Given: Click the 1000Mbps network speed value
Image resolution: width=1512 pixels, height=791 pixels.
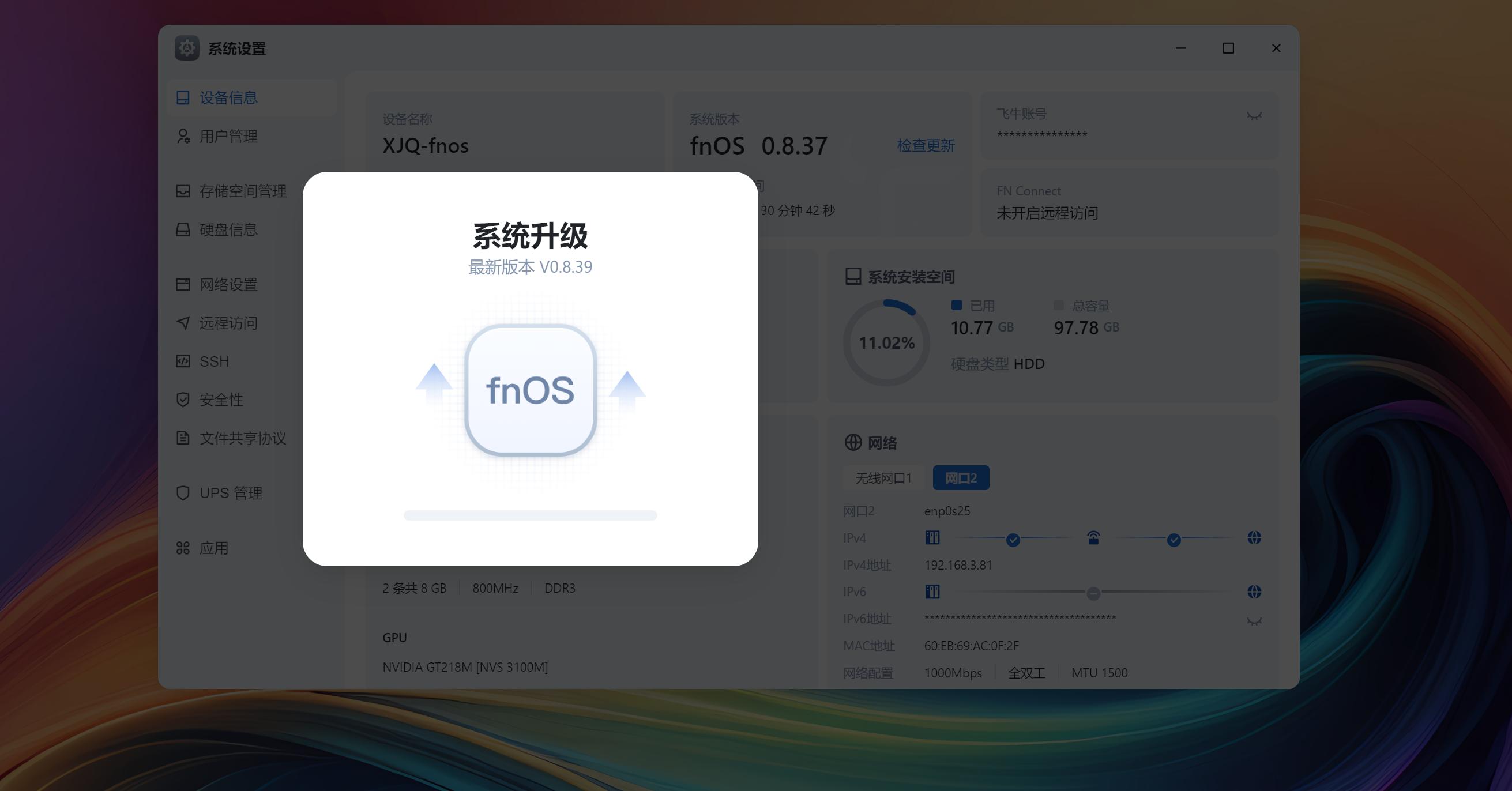Looking at the screenshot, I should tap(953, 672).
